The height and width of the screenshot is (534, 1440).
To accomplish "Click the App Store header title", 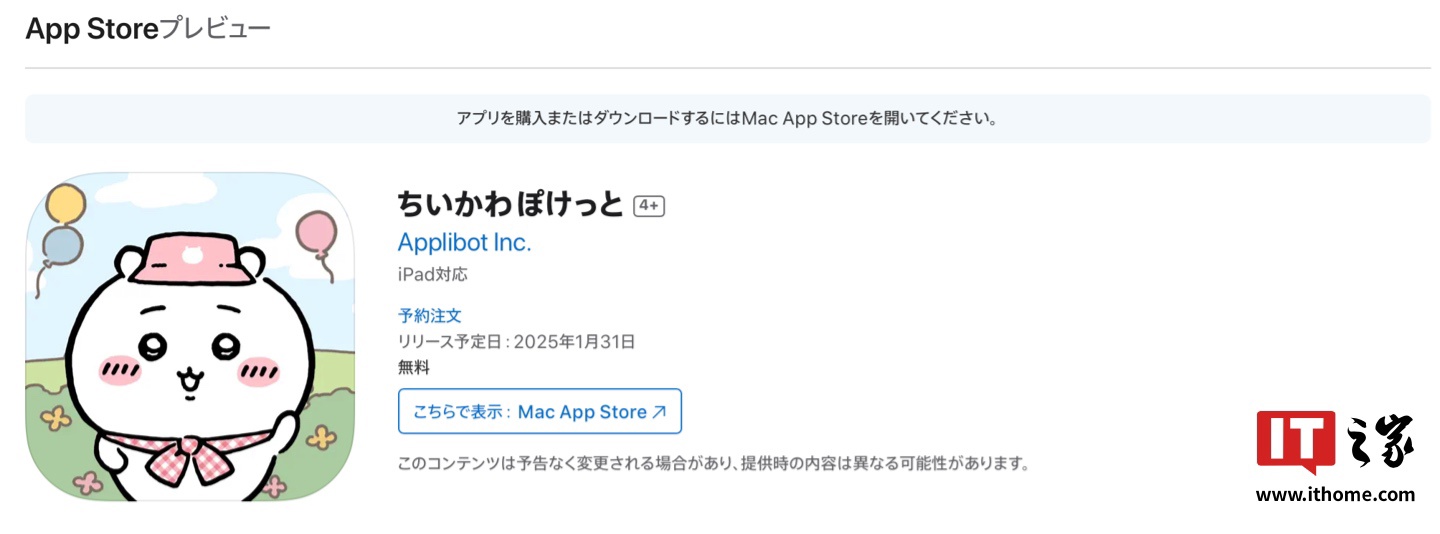I will tap(92, 30).
